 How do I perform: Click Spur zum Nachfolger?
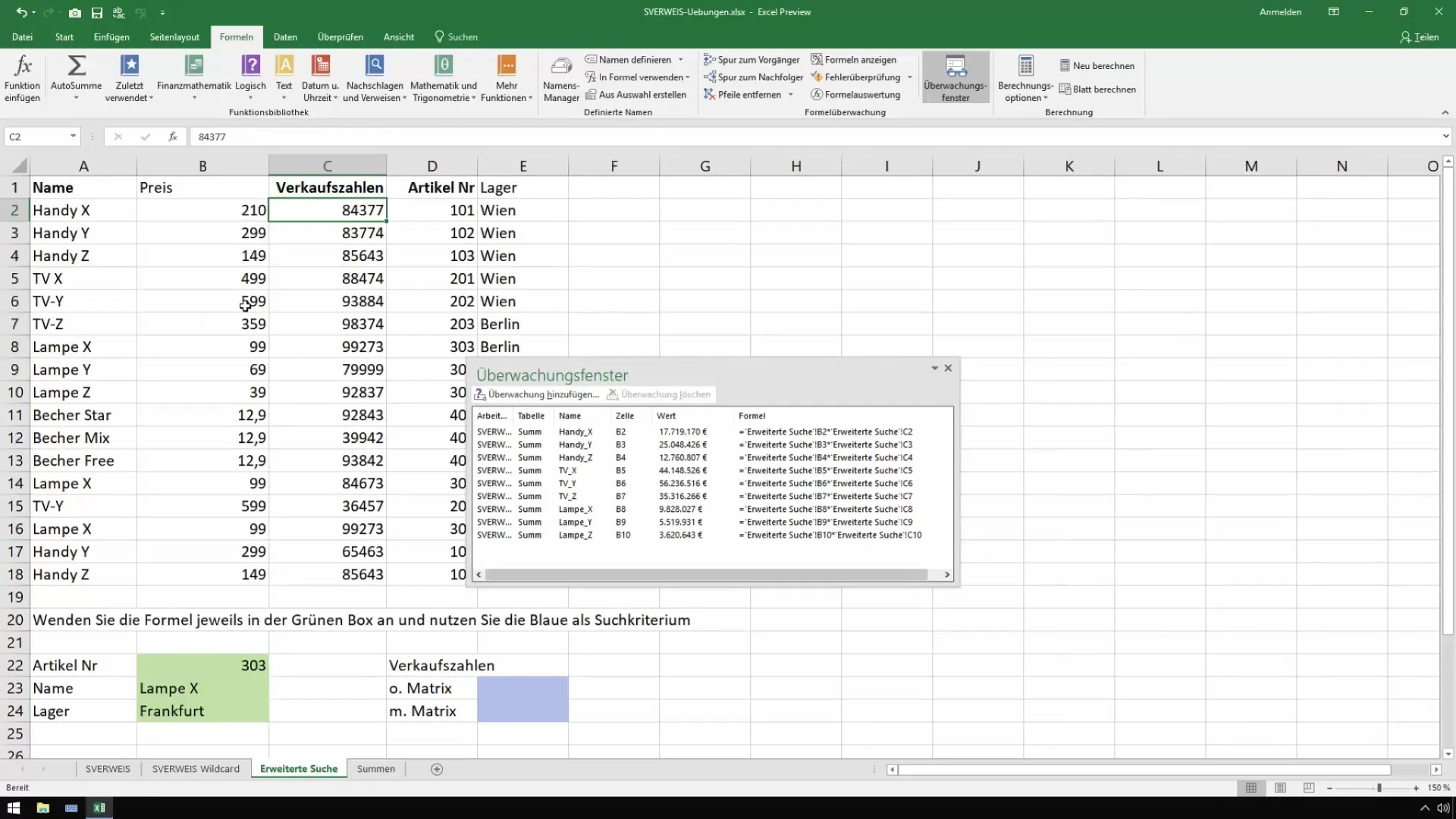753,77
